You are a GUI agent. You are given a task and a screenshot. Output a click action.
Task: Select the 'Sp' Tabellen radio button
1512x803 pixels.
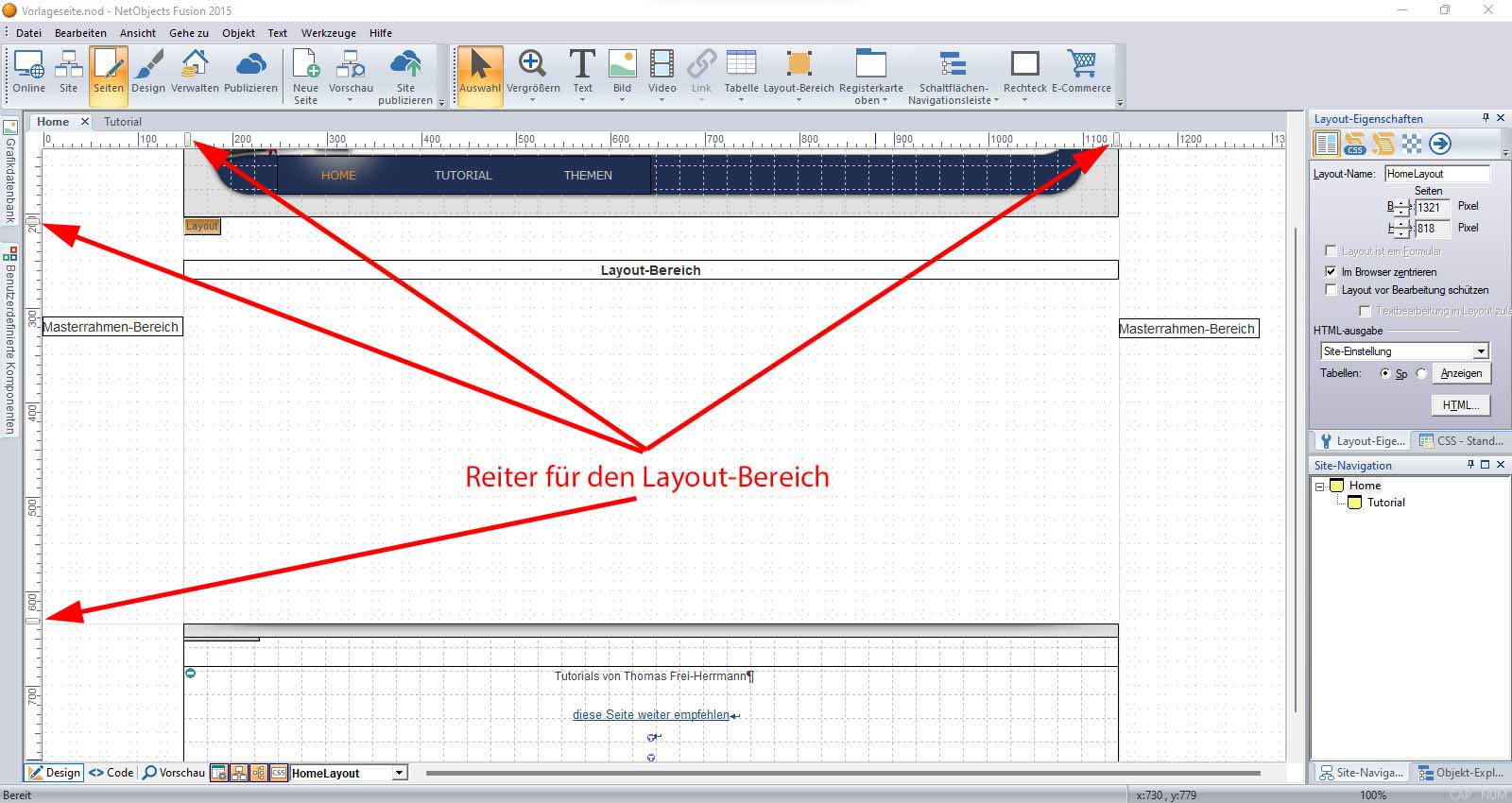(1385, 374)
